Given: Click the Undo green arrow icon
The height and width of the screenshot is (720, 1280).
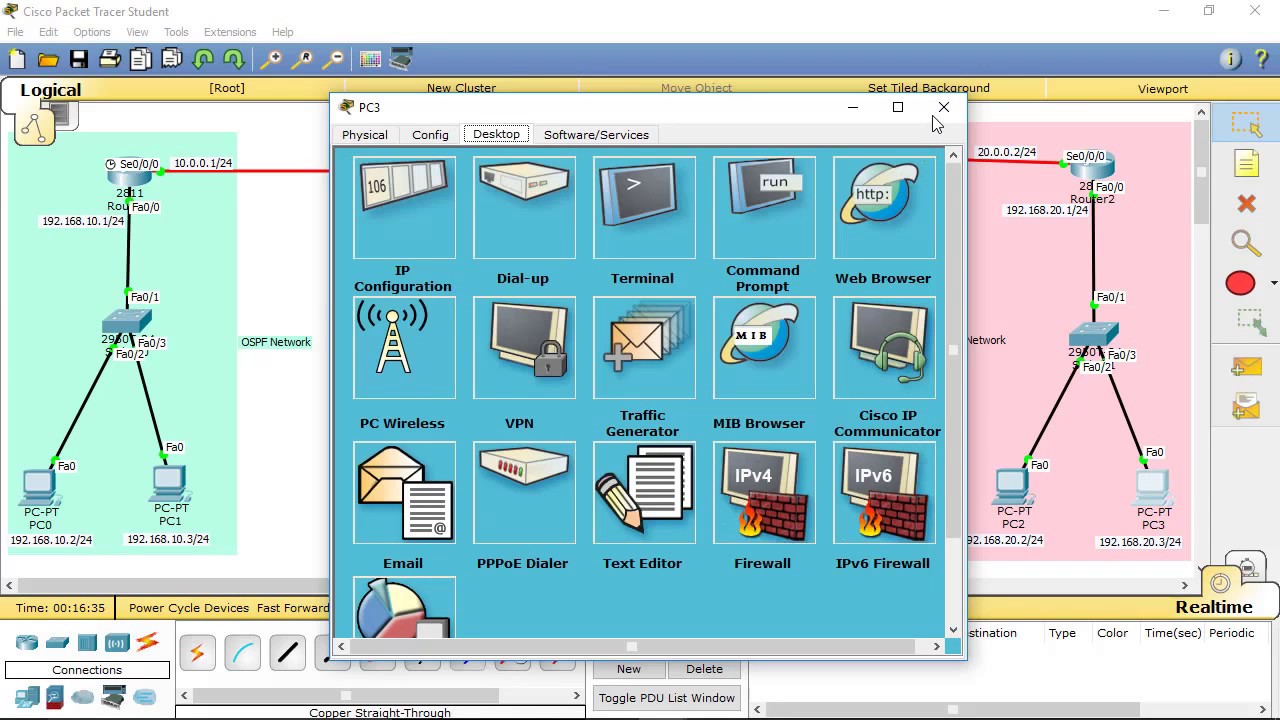Looking at the screenshot, I should 203,59.
